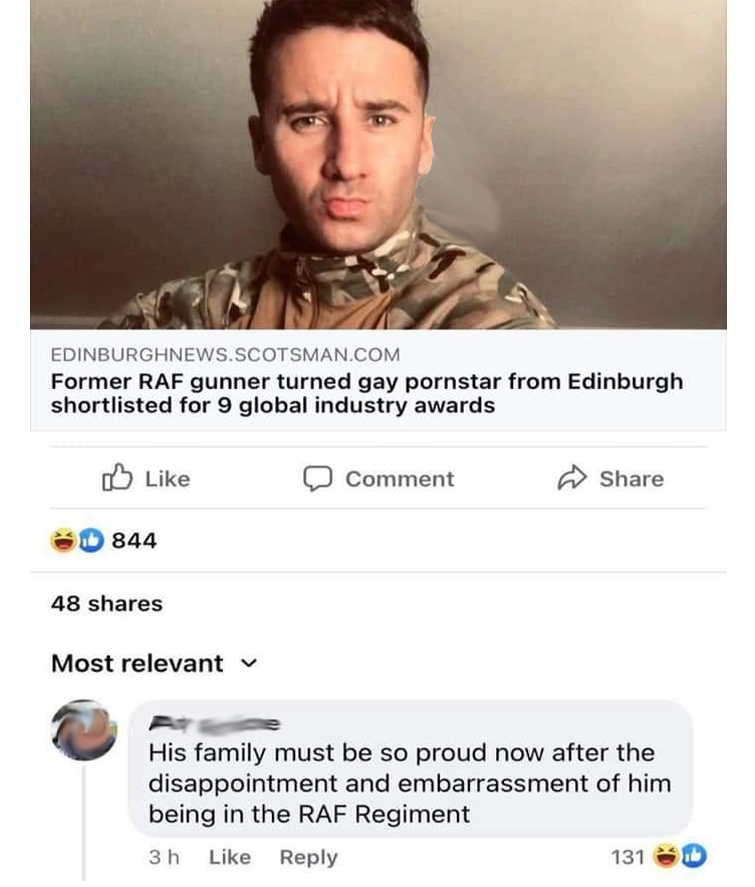Click the blurred commenter name
755x887 pixels.
click(x=214, y=722)
